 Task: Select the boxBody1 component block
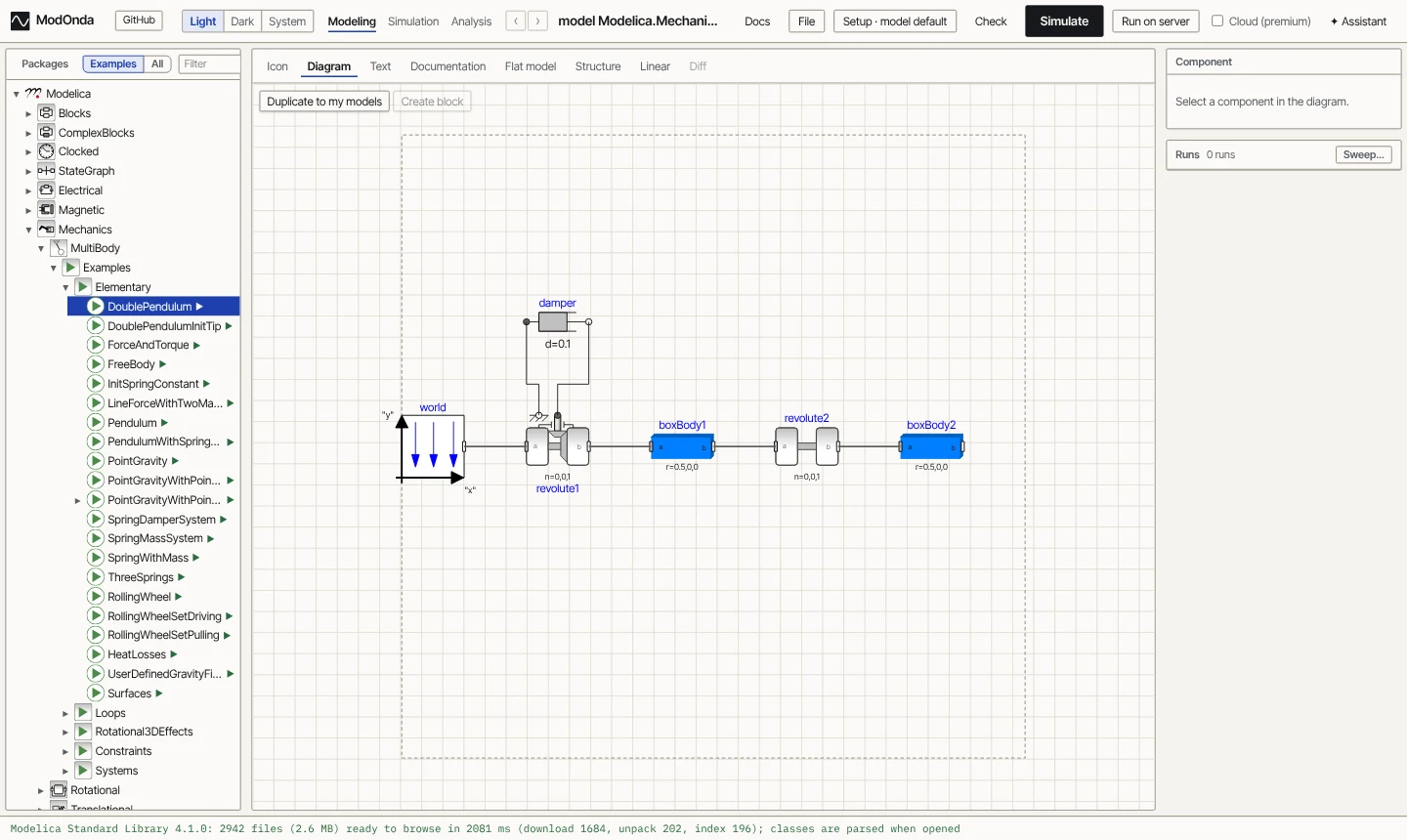click(x=682, y=446)
